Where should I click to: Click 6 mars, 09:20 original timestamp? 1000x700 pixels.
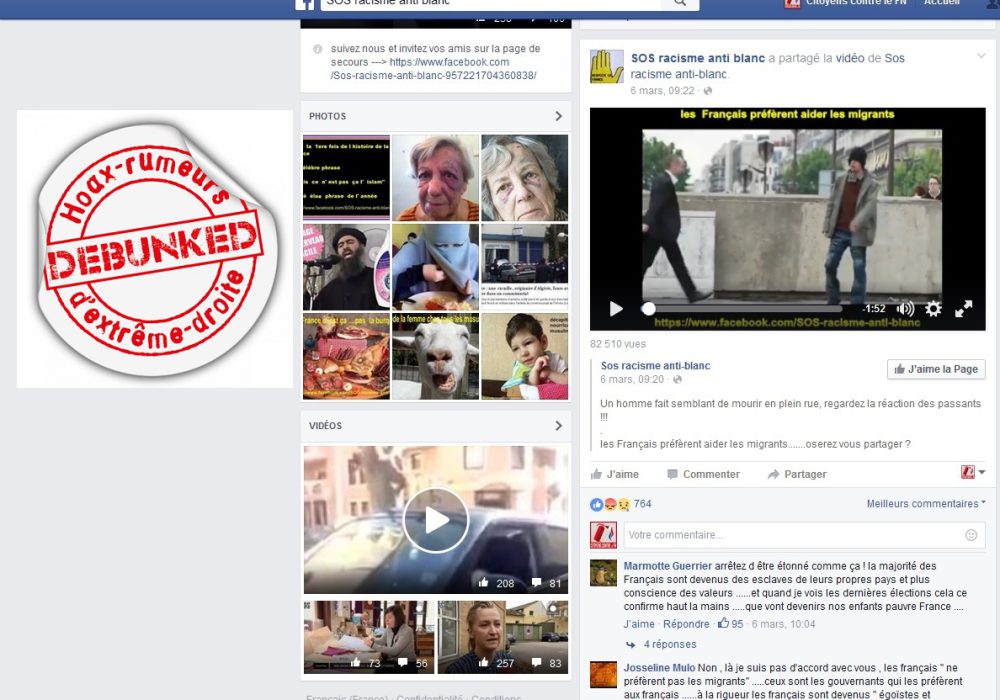point(632,379)
